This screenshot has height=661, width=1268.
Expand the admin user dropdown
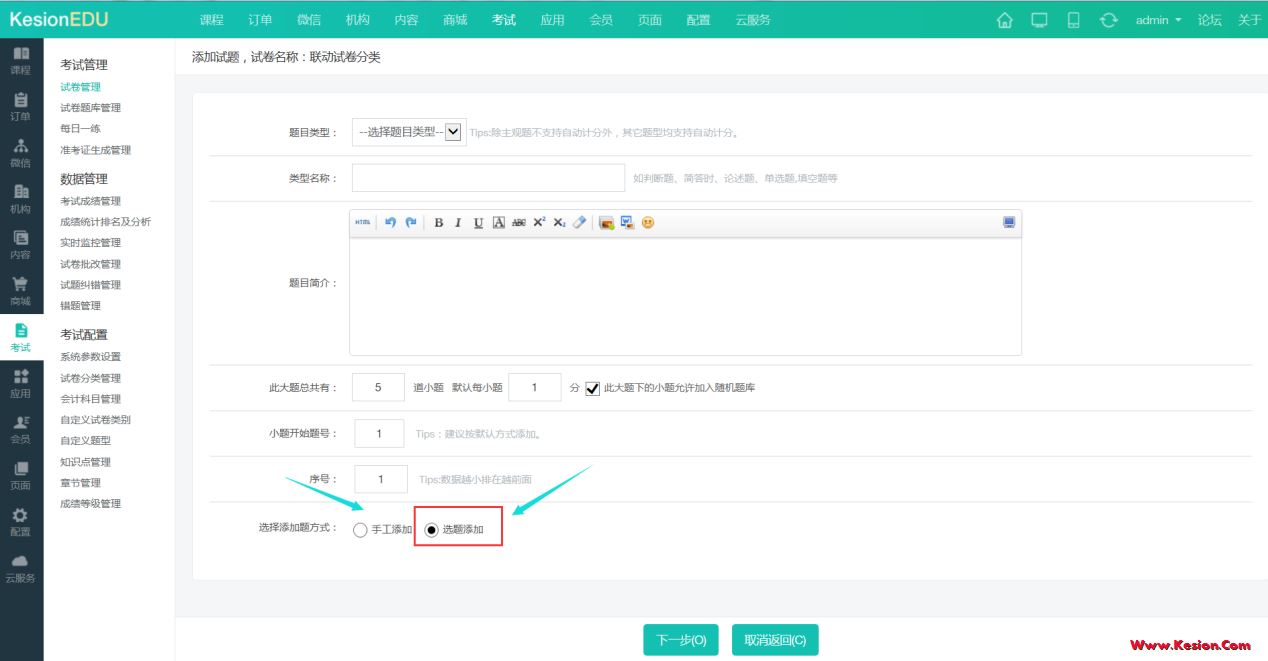[x=1158, y=20]
